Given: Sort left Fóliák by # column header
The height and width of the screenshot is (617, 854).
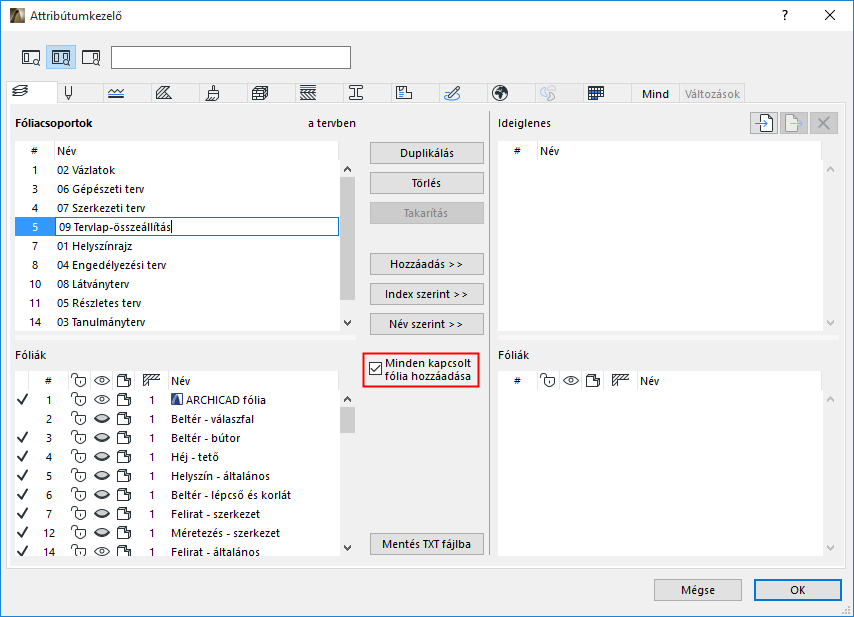Looking at the screenshot, I should coord(48,381).
